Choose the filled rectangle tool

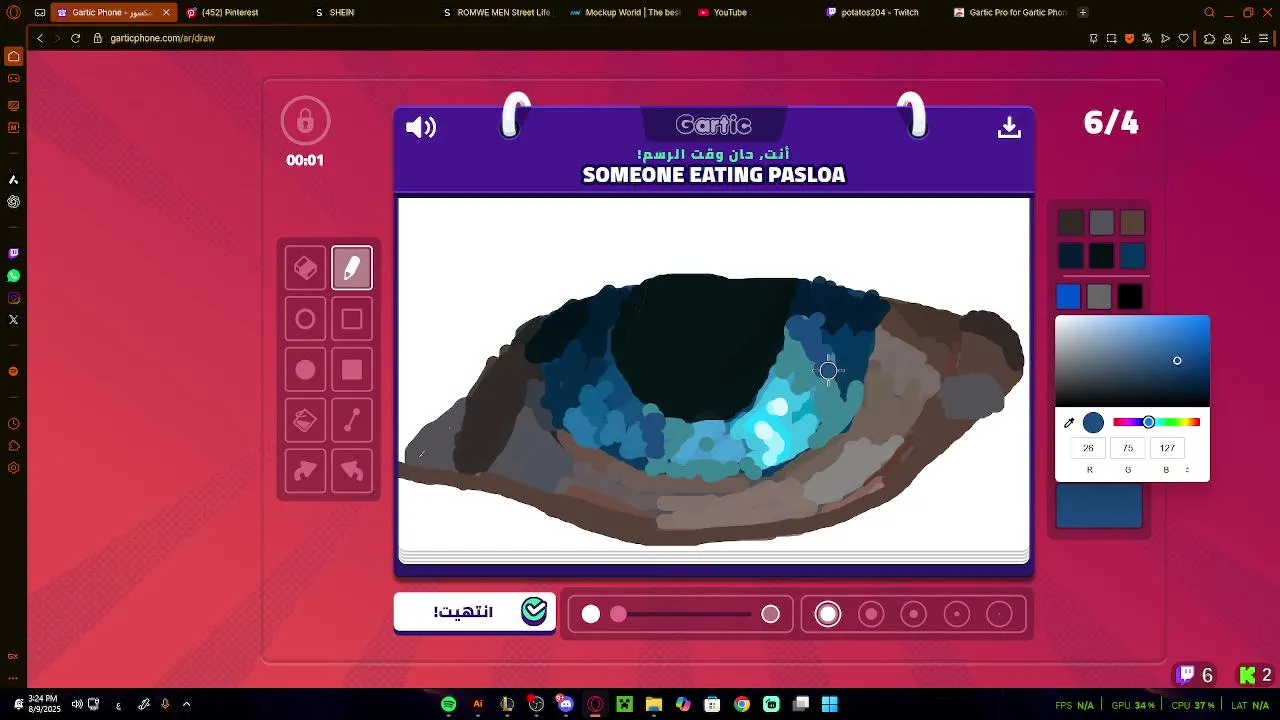(352, 370)
